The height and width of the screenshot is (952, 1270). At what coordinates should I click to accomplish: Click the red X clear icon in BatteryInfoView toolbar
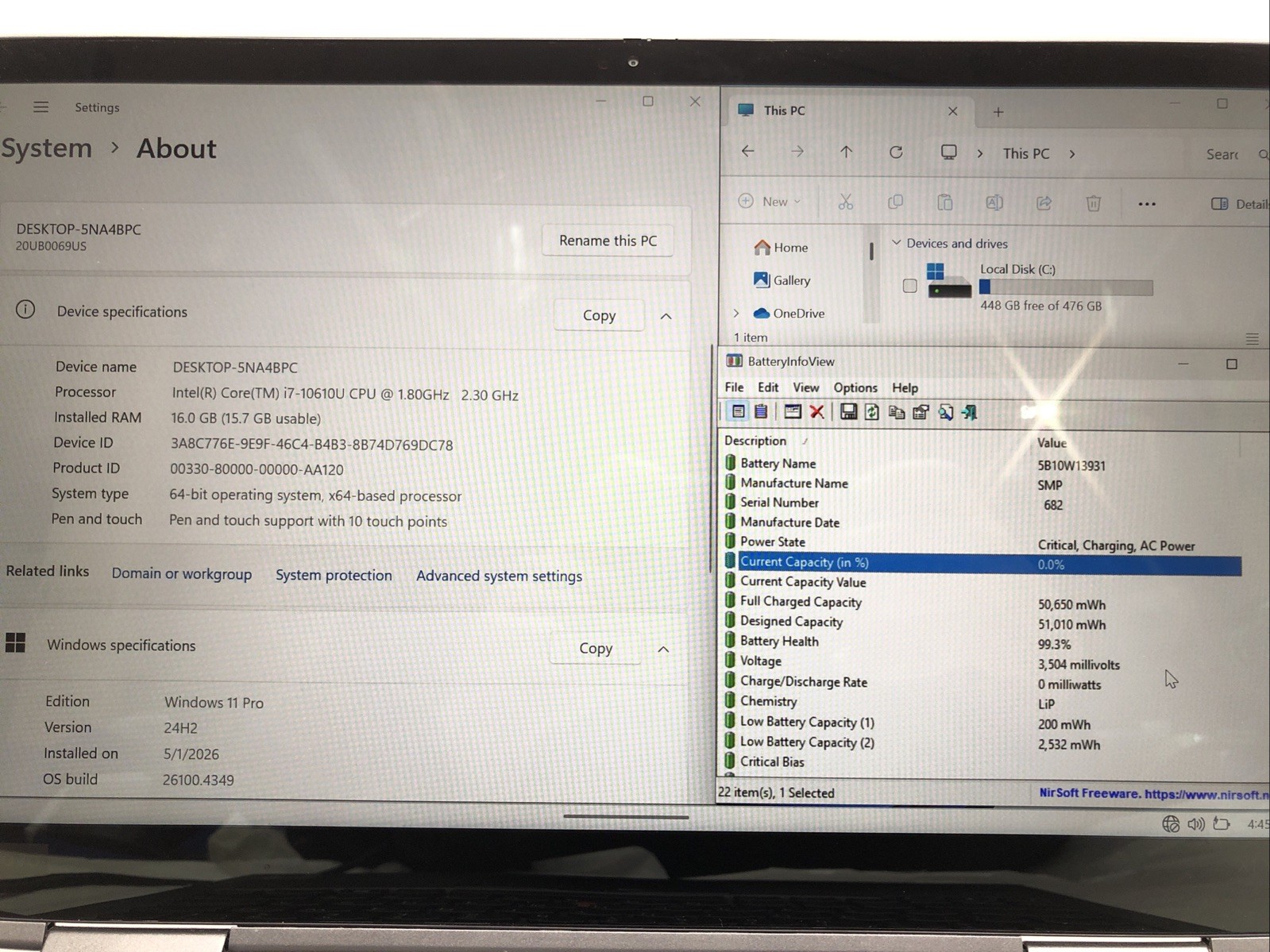click(816, 411)
